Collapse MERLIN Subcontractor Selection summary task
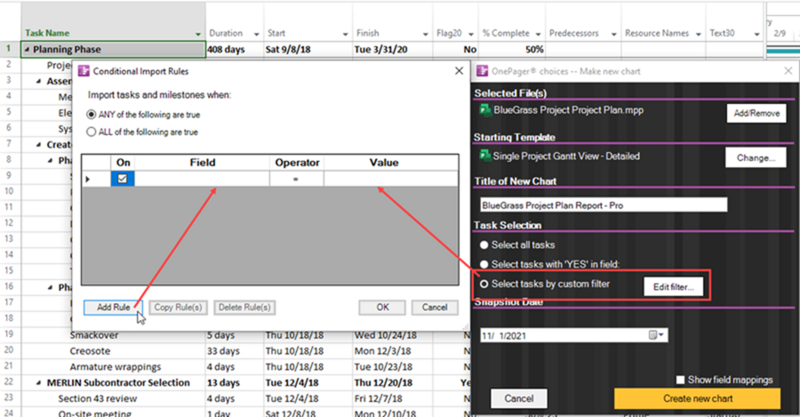Viewport: 800px width, 417px height. click(39, 383)
